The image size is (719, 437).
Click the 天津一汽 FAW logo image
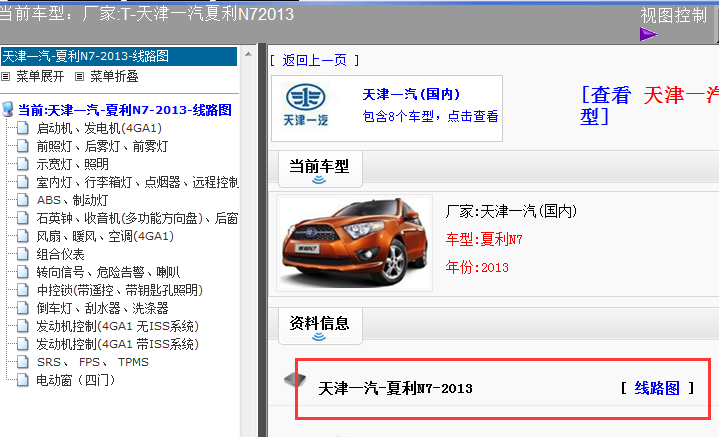(x=305, y=105)
